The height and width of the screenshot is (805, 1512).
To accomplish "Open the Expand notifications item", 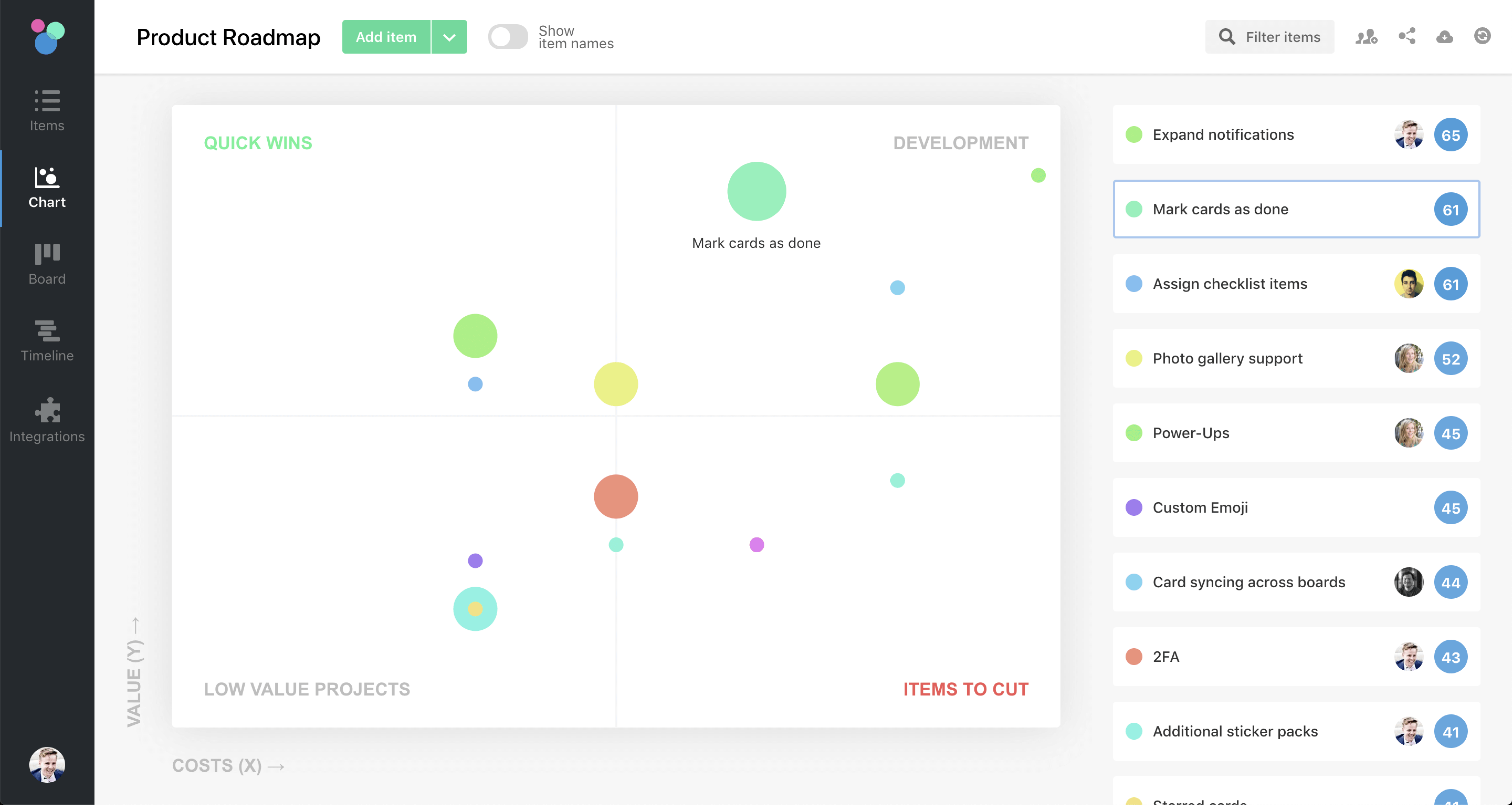I will 1223,134.
